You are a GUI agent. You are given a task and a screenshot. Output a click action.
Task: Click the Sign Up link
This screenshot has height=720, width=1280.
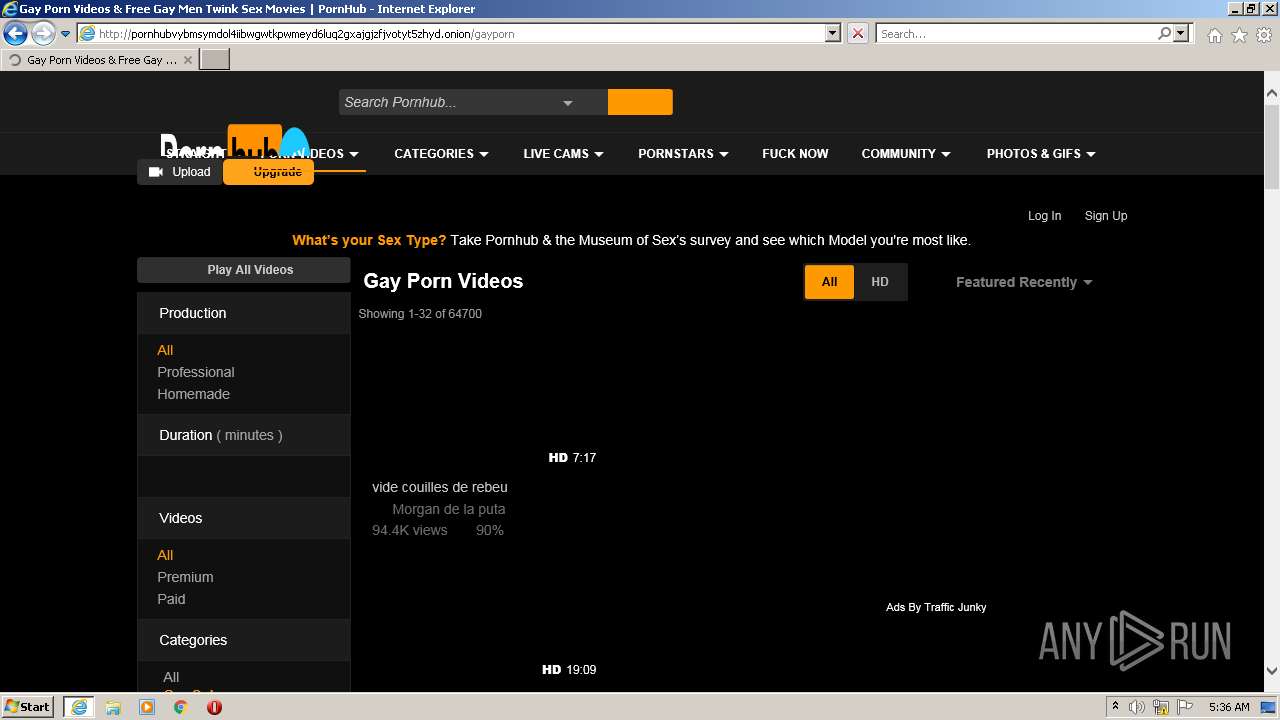point(1106,216)
